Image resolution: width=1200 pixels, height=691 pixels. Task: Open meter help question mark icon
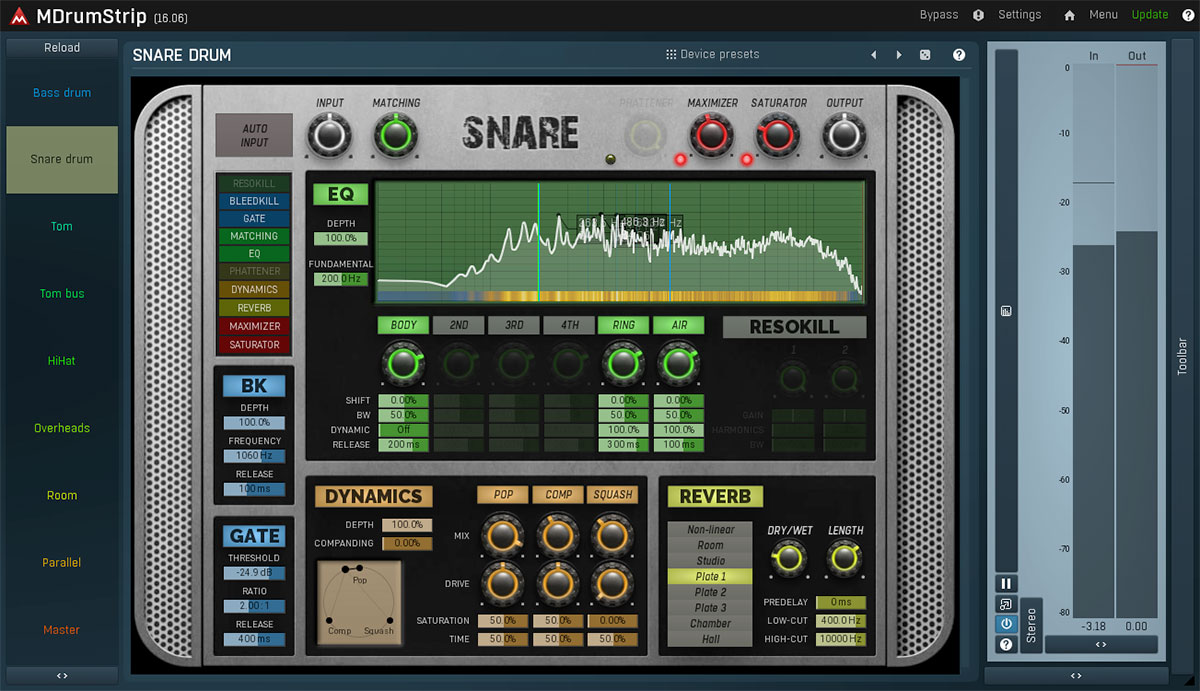1006,644
